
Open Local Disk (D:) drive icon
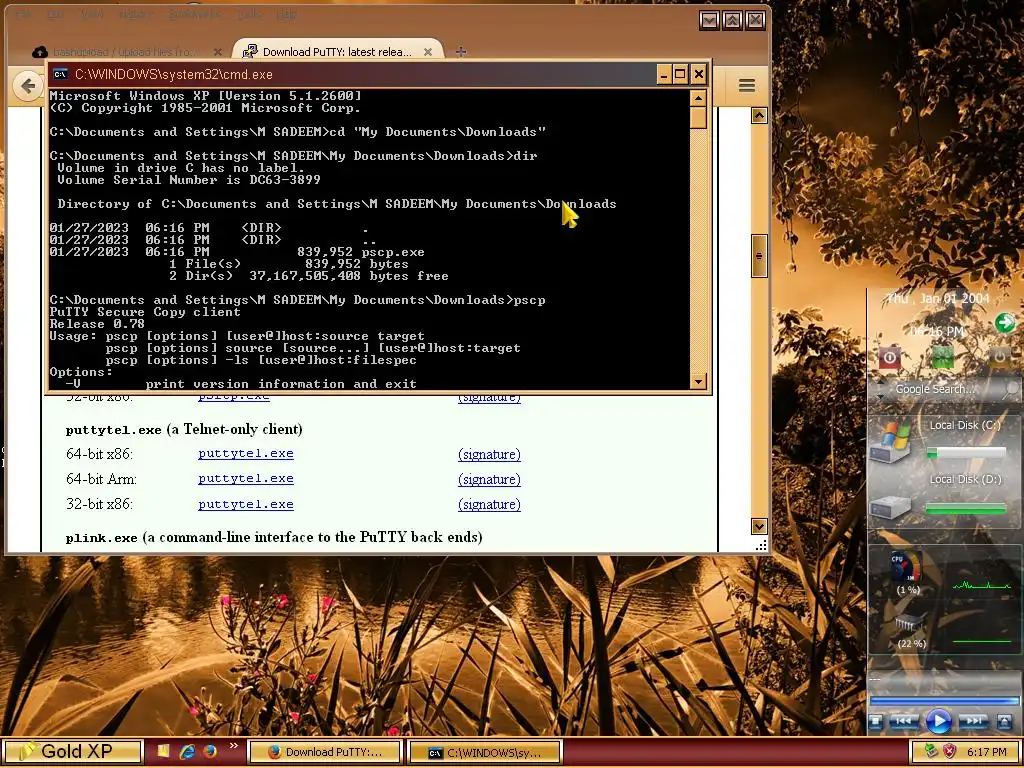[x=891, y=507]
